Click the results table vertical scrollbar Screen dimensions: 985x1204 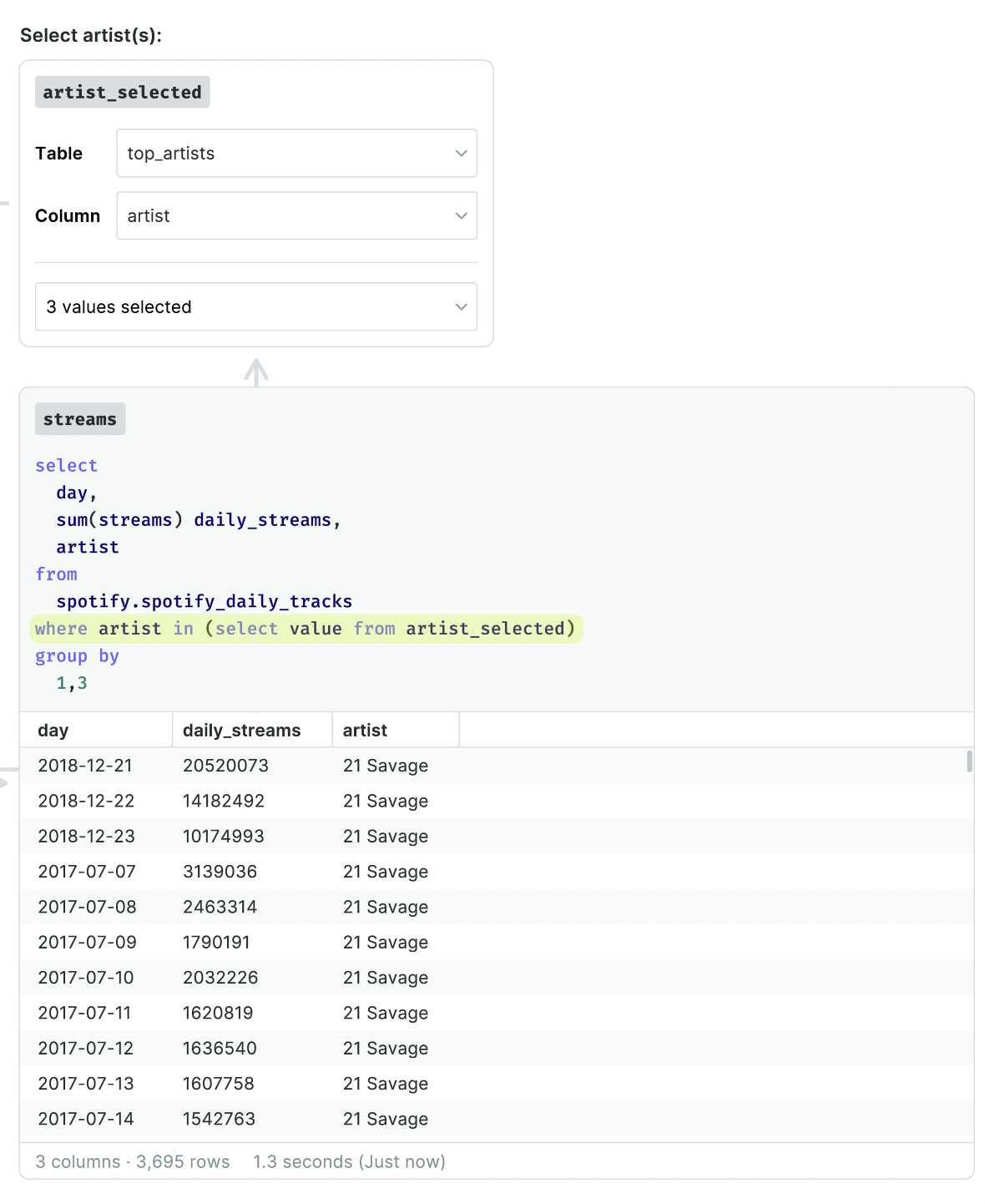tap(969, 761)
